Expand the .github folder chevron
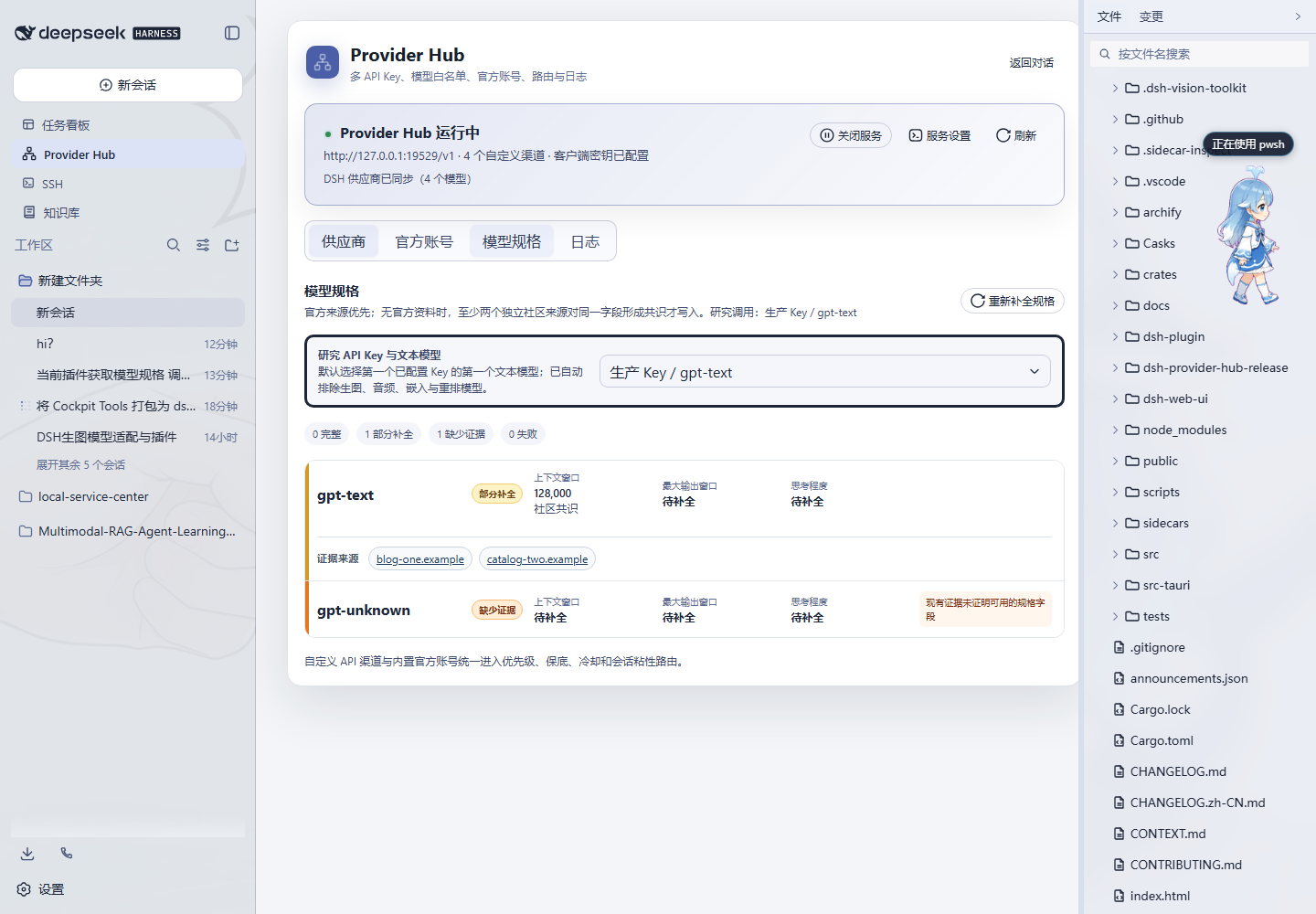1316x914 pixels. pos(1115,119)
